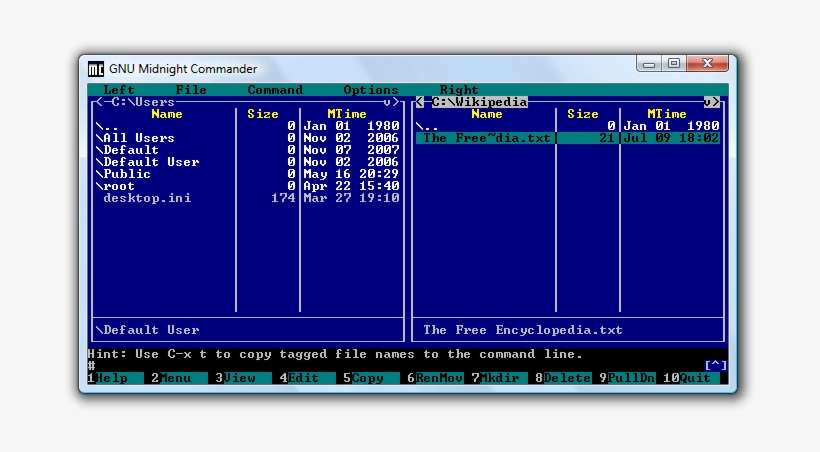Select the Default User folder
820x452 pixels.
coord(151,162)
